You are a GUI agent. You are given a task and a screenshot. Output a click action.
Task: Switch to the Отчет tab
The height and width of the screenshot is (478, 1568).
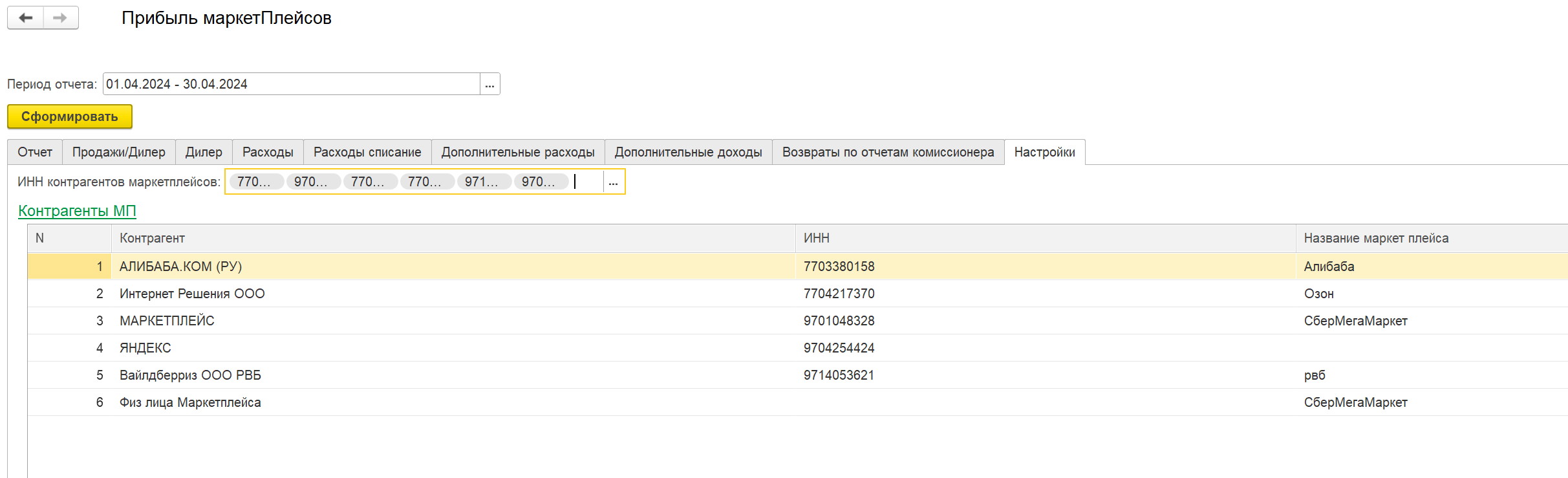click(35, 152)
